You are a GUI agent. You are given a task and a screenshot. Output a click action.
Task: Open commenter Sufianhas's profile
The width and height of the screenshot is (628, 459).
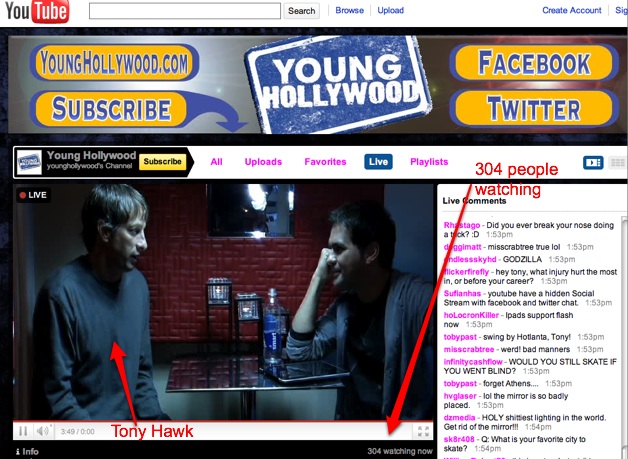pos(462,294)
